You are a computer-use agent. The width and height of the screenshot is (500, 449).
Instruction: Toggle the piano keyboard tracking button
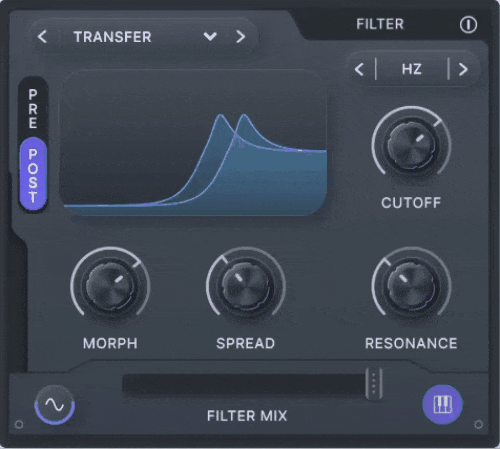(x=442, y=404)
